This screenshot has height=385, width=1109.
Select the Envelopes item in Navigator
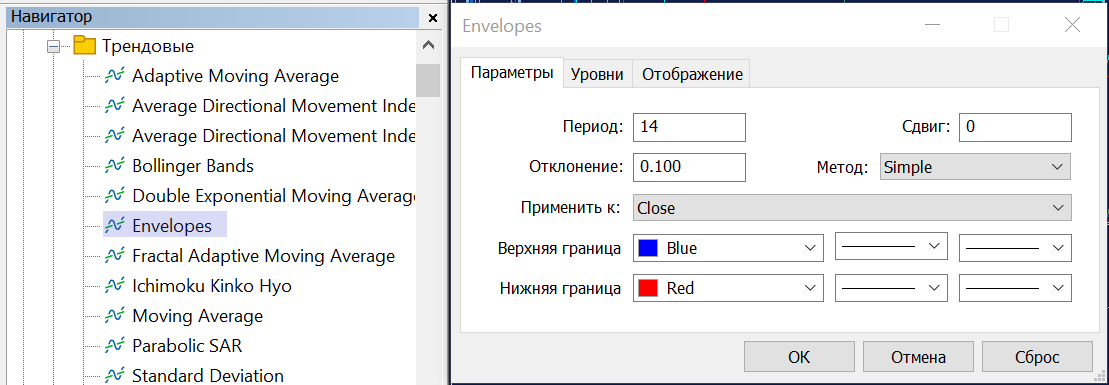(172, 226)
